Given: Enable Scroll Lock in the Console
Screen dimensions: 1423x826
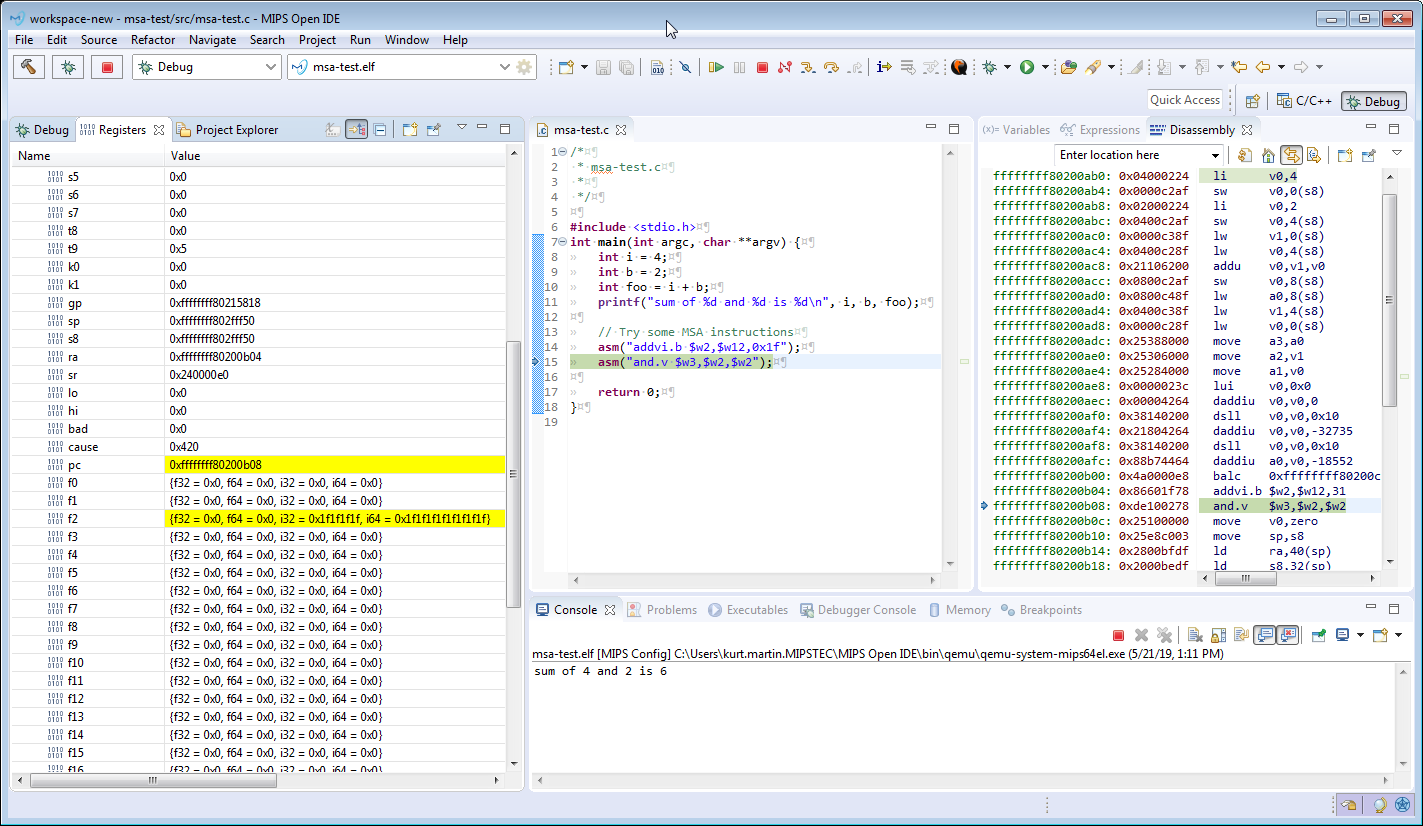Looking at the screenshot, I should 1218,634.
